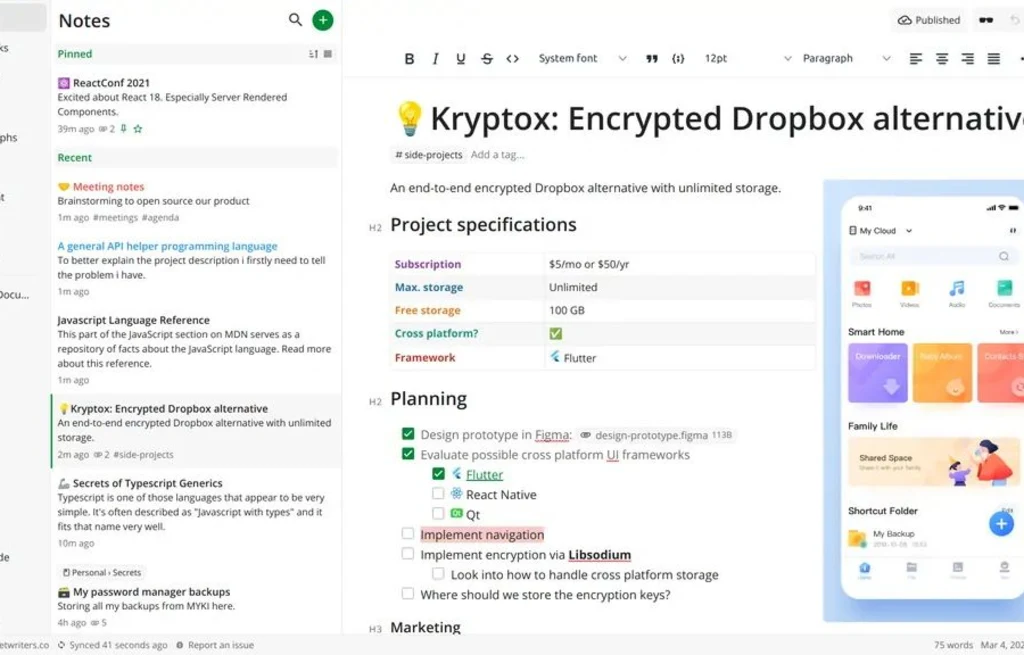The height and width of the screenshot is (655, 1024).
Task: Center align text
Action: point(942,59)
